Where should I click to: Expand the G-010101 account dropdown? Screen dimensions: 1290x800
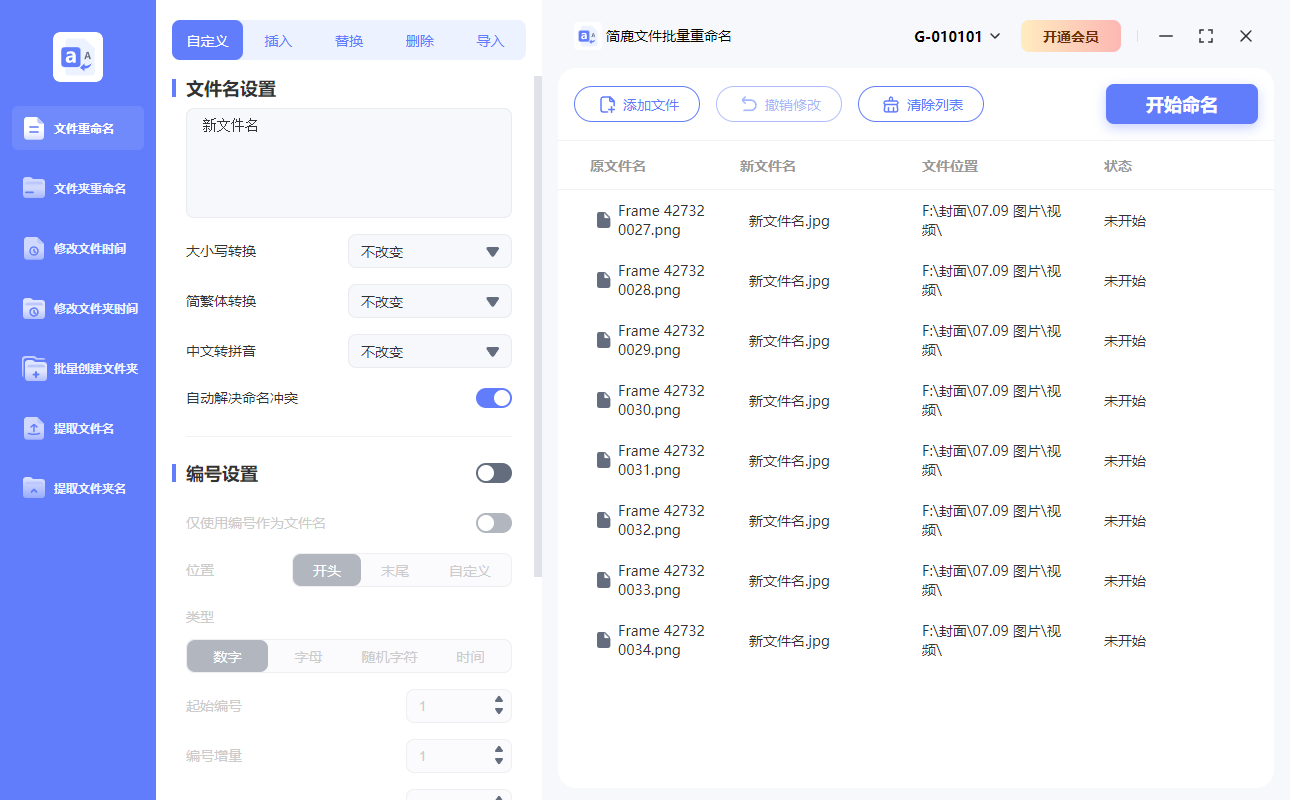pyautogui.click(x=957, y=37)
